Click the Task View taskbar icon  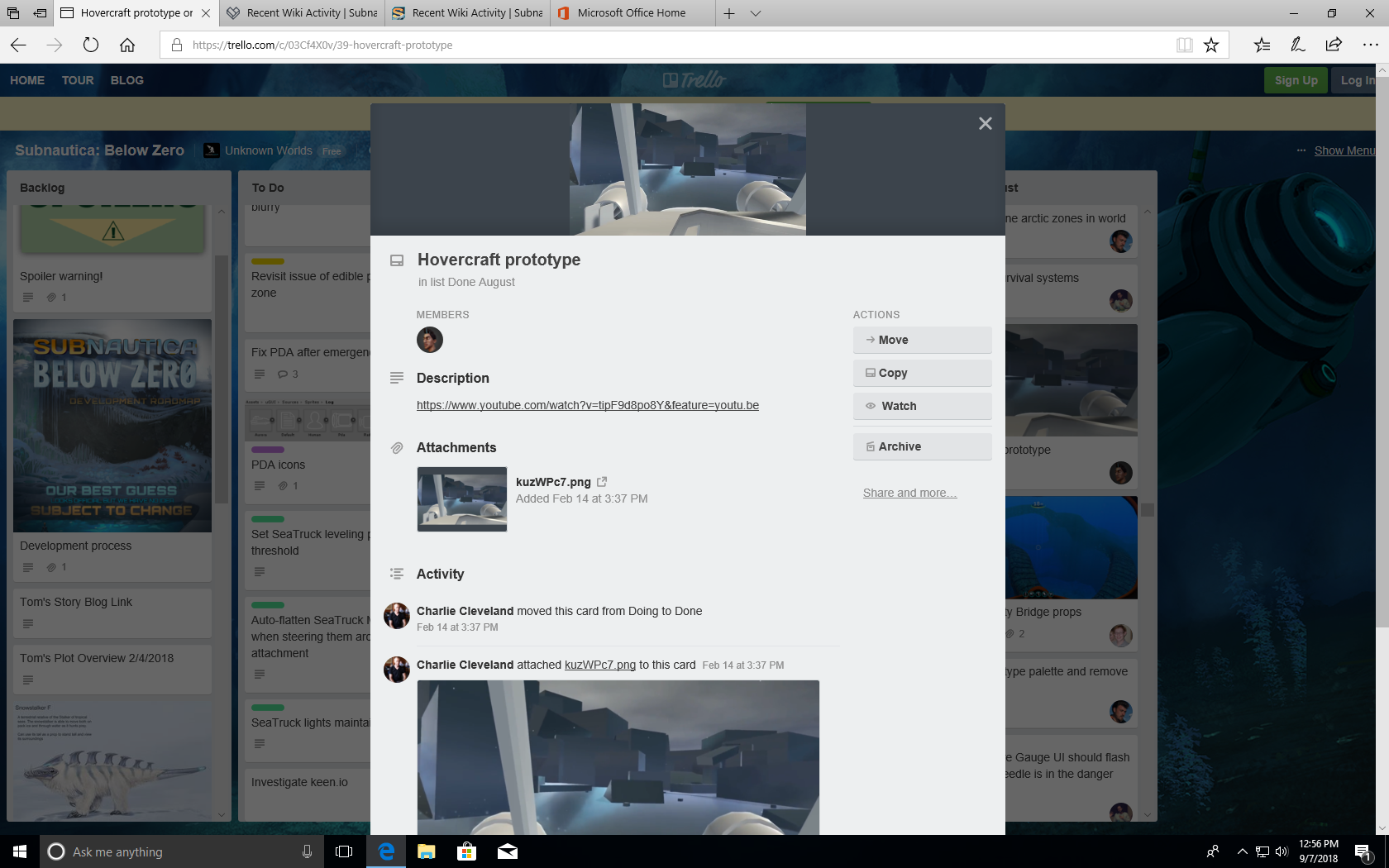tap(344, 851)
